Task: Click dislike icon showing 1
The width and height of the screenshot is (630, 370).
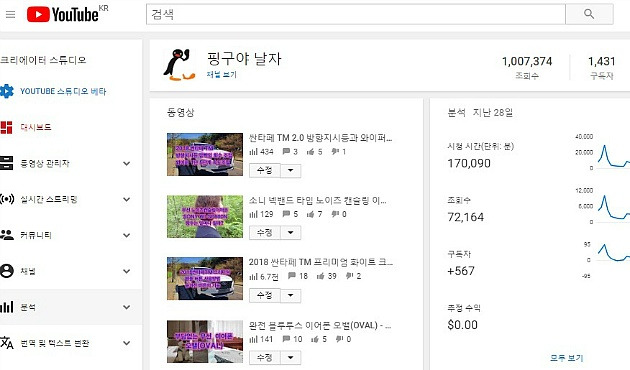Action: point(335,151)
